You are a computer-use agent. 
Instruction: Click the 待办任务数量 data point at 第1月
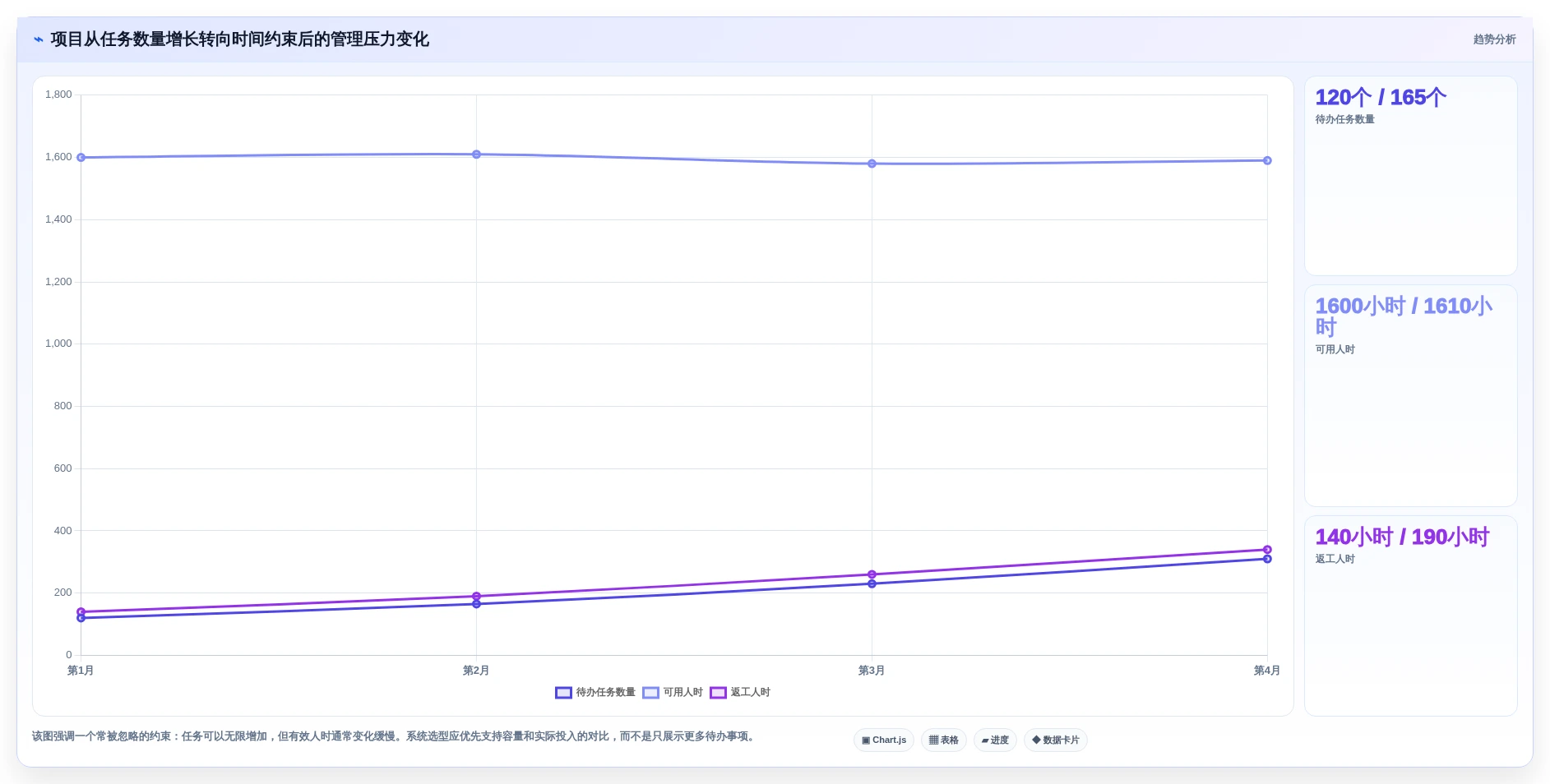81,618
